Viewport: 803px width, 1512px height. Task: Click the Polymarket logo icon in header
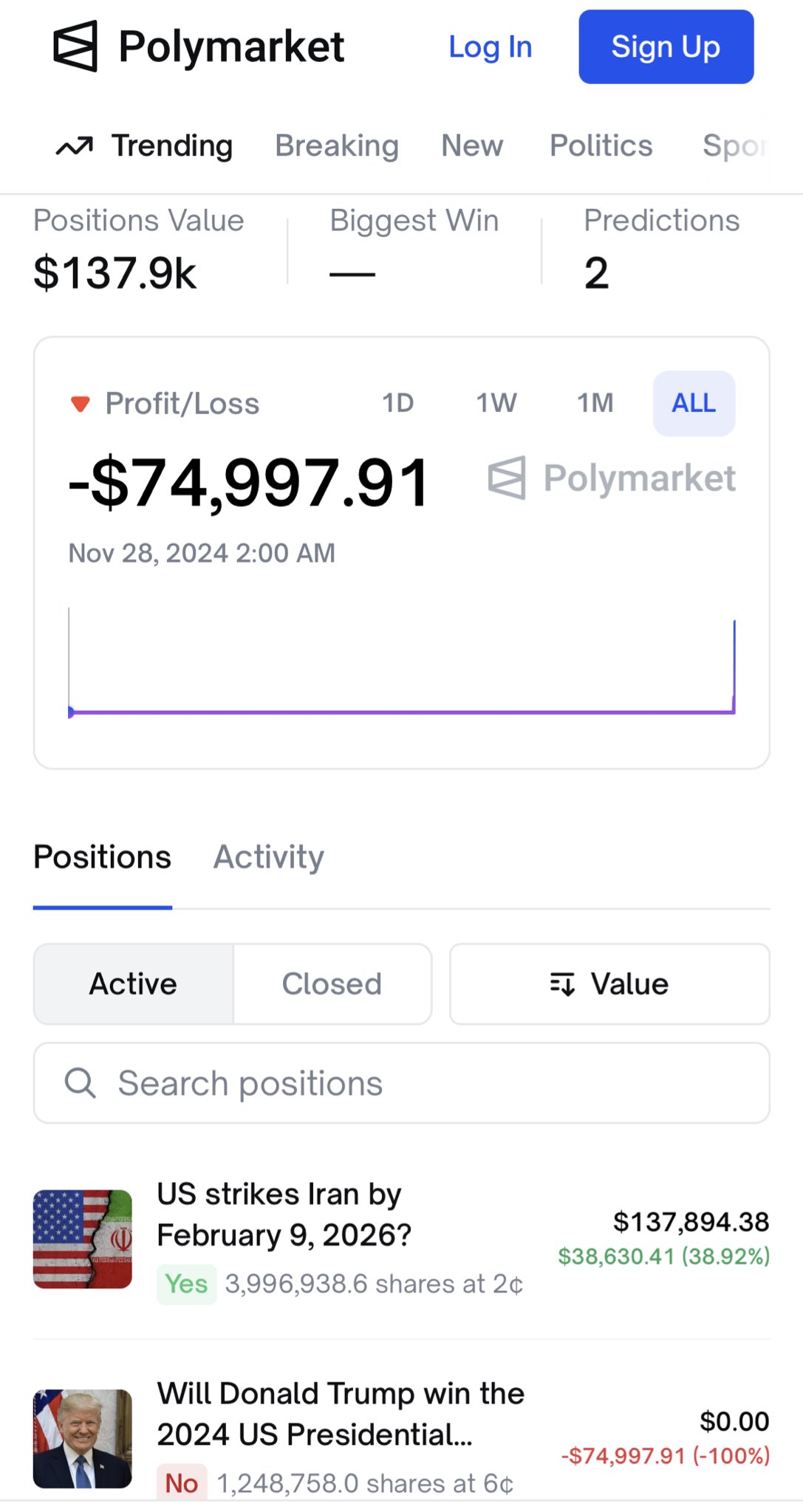click(x=75, y=47)
